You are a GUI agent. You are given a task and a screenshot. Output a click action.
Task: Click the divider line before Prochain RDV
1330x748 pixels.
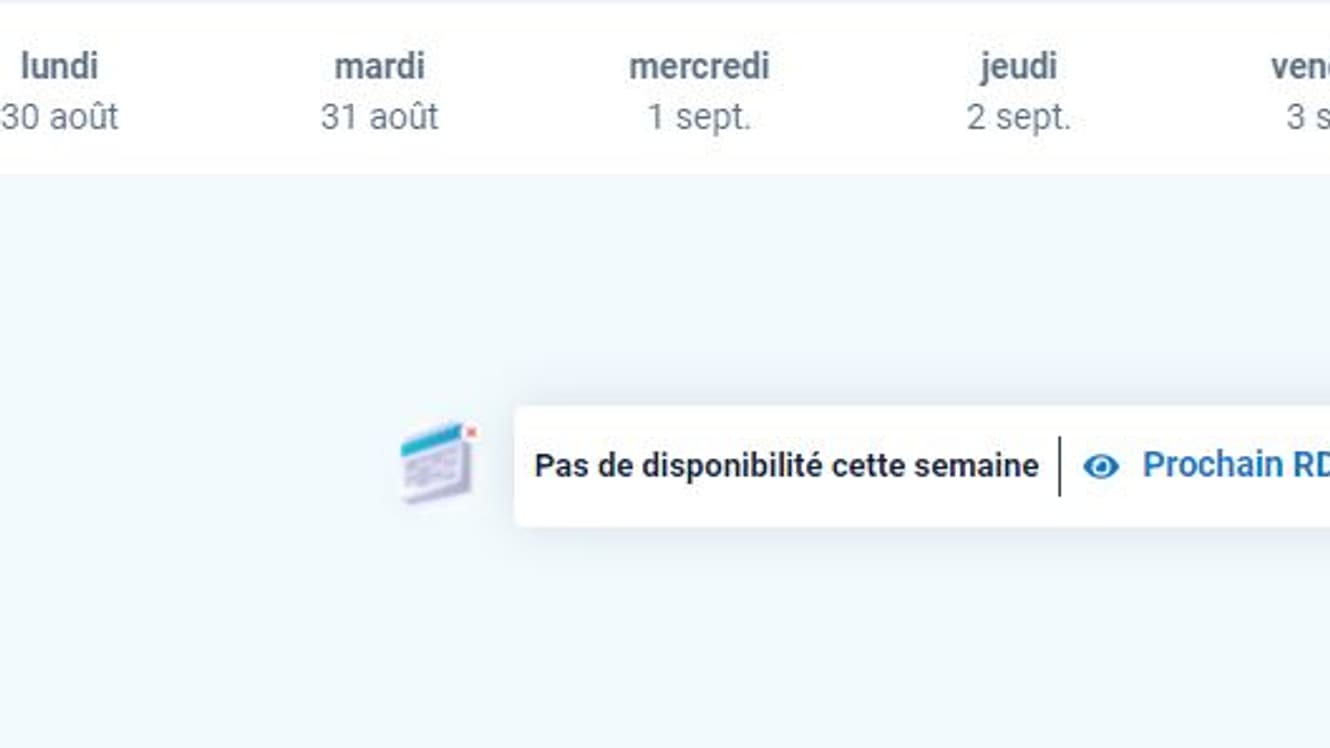[x=1060, y=466]
